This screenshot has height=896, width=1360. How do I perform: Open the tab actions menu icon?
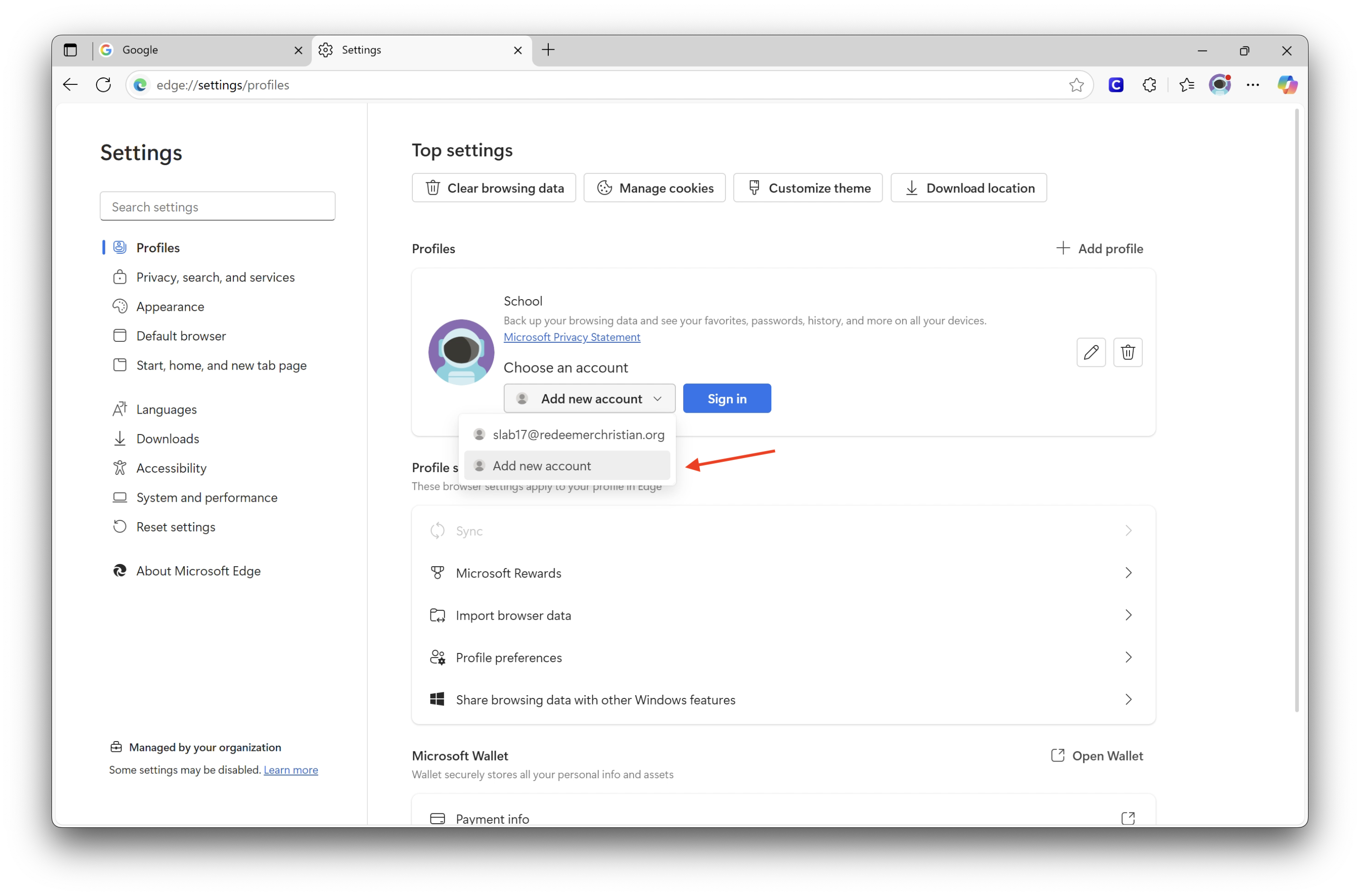[x=71, y=50]
